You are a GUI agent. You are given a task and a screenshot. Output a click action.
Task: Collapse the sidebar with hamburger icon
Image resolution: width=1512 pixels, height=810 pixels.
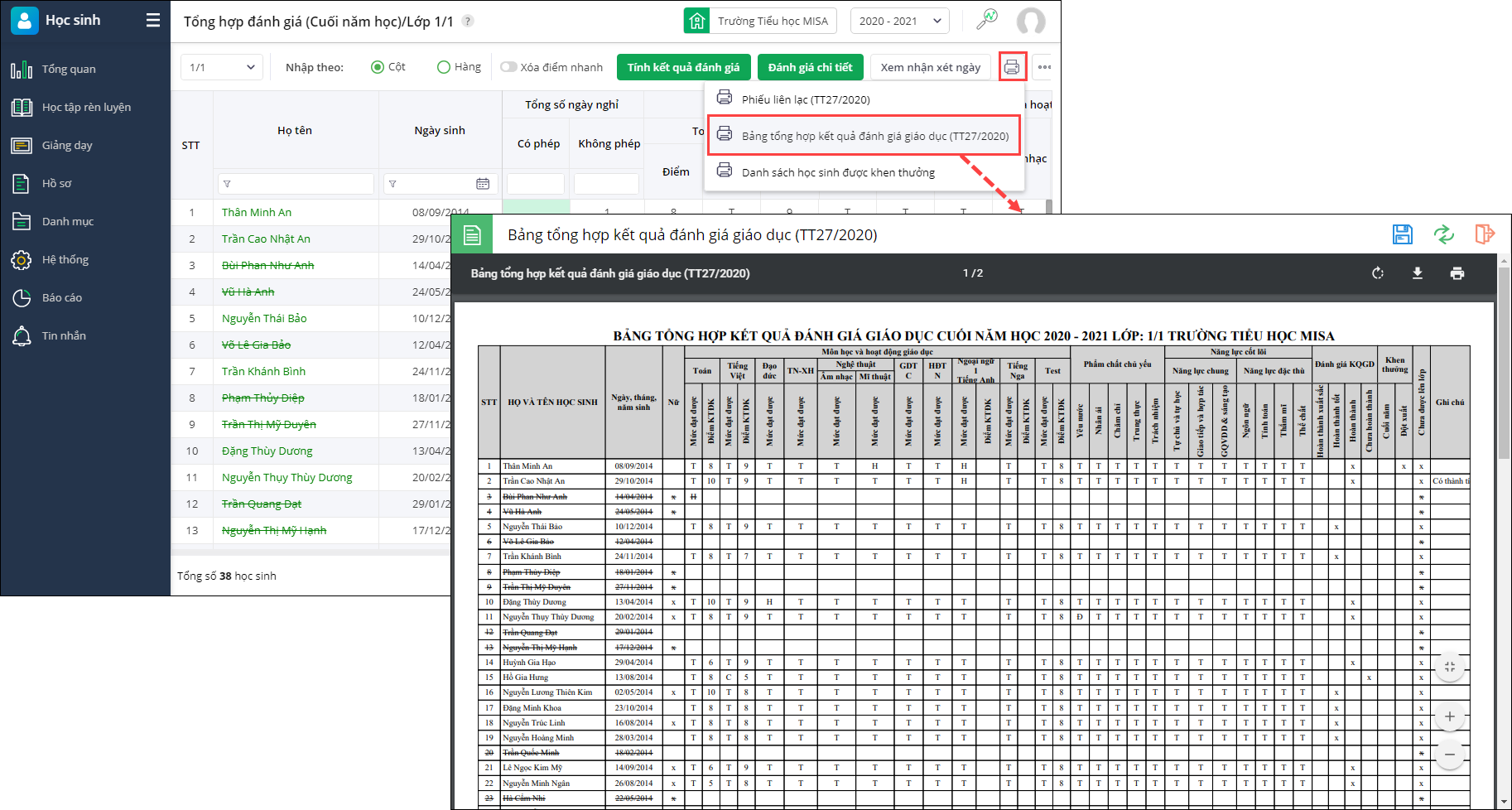click(x=153, y=20)
